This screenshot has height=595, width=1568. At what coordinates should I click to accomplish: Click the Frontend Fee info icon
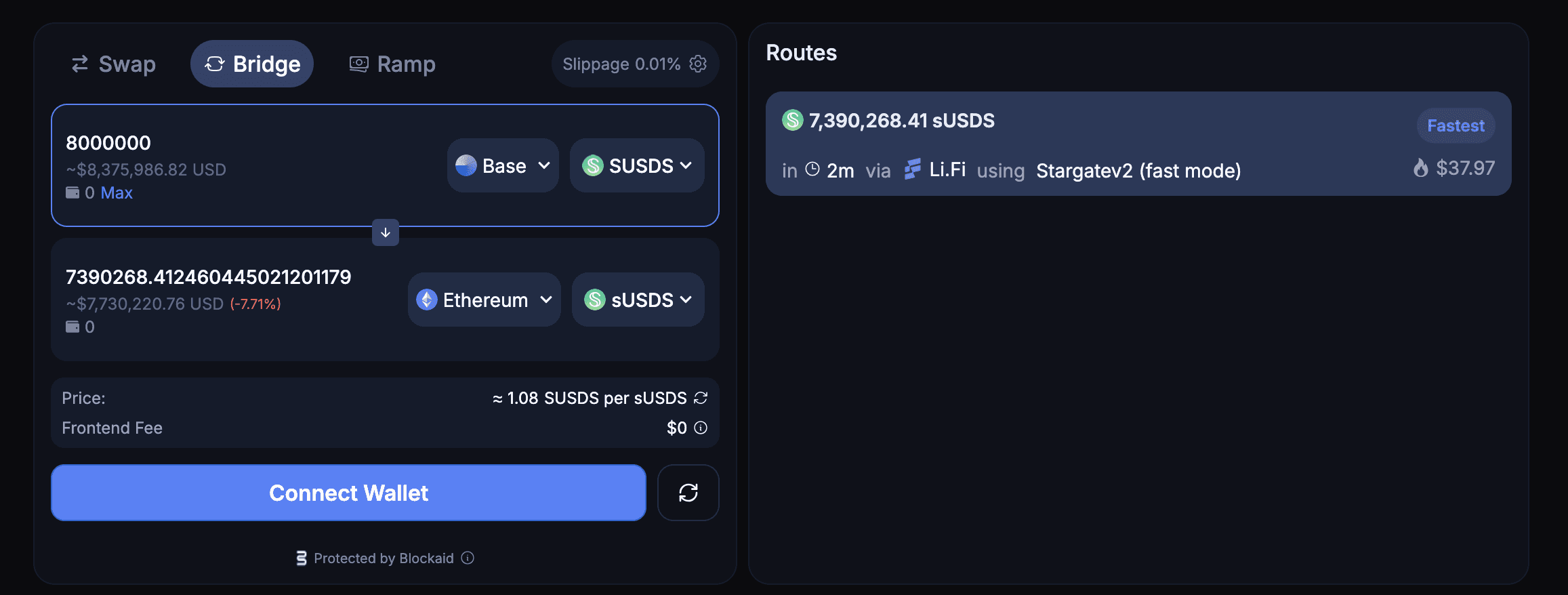click(x=701, y=428)
